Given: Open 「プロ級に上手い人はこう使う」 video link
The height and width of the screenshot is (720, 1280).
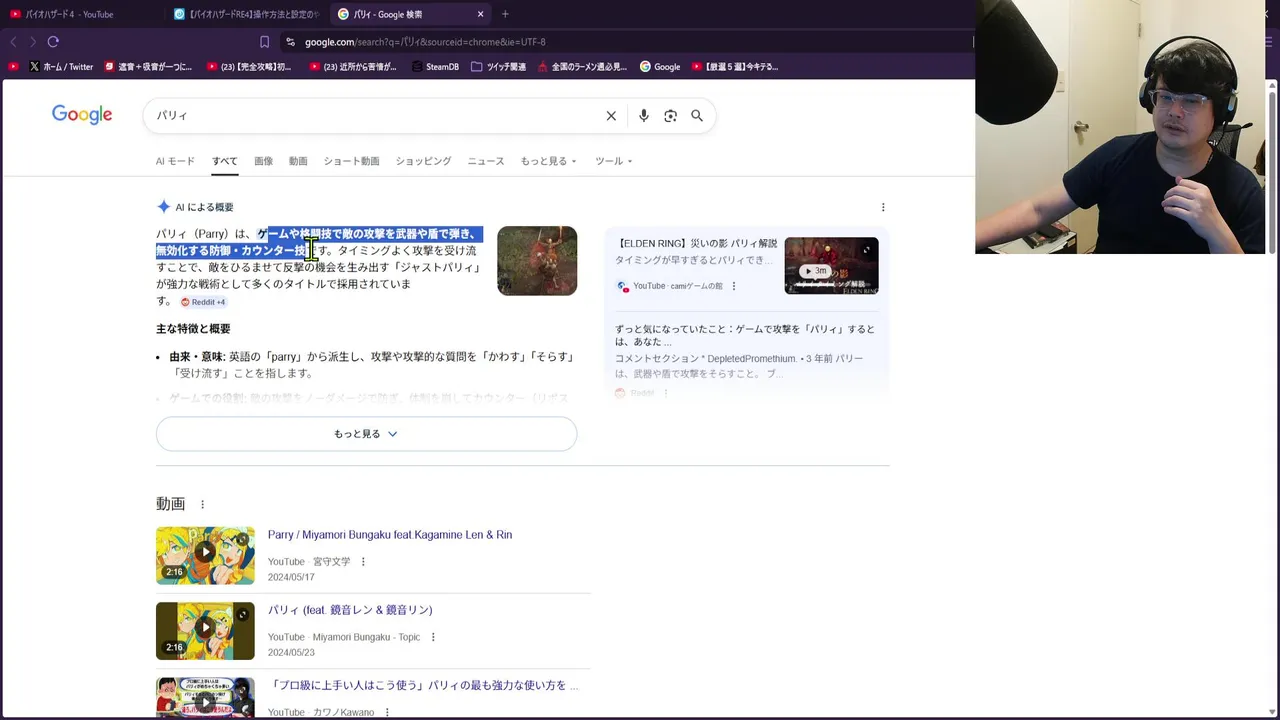Looking at the screenshot, I should pos(423,686).
